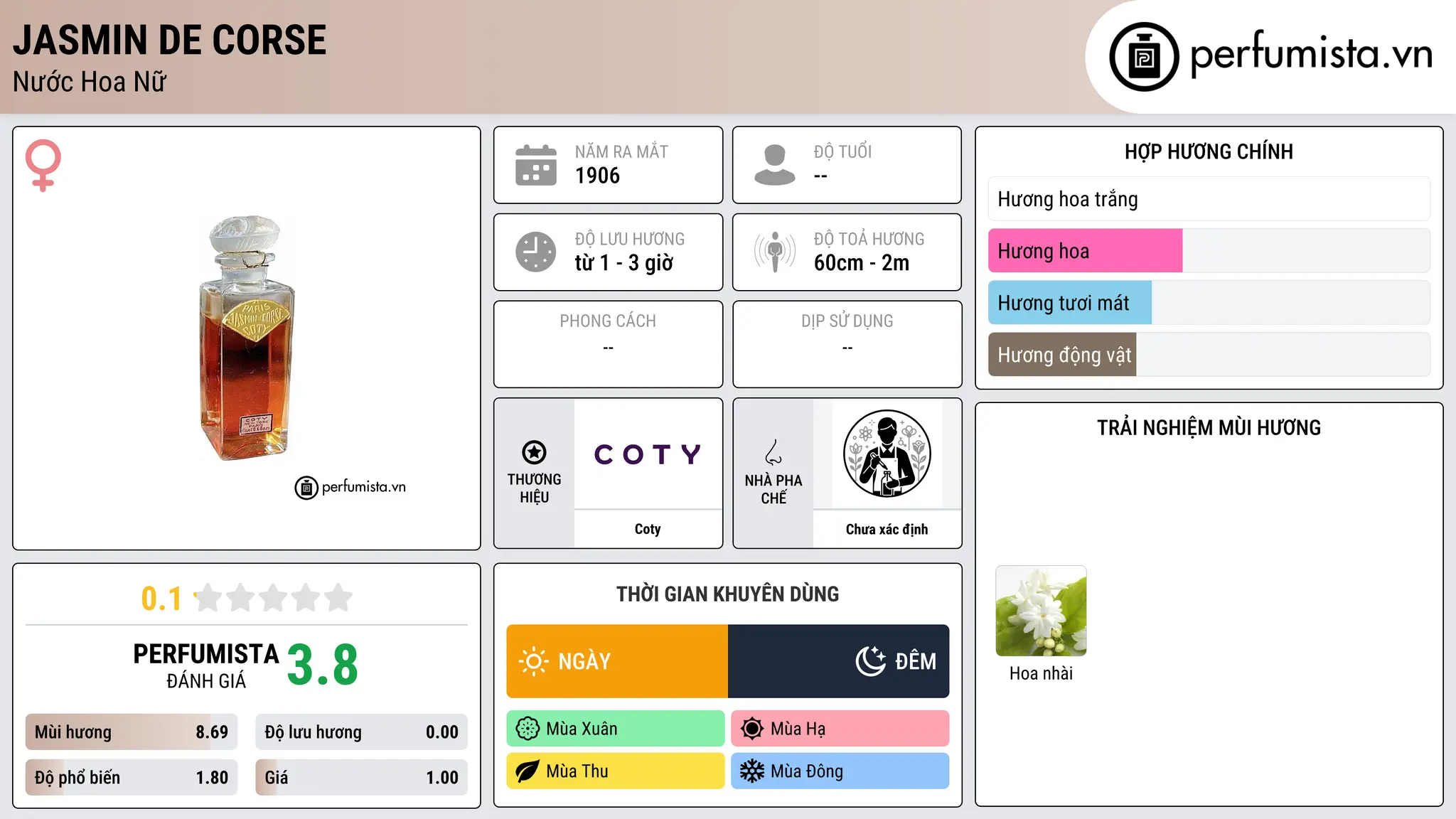Click the Nhà pha chế label

773,489
